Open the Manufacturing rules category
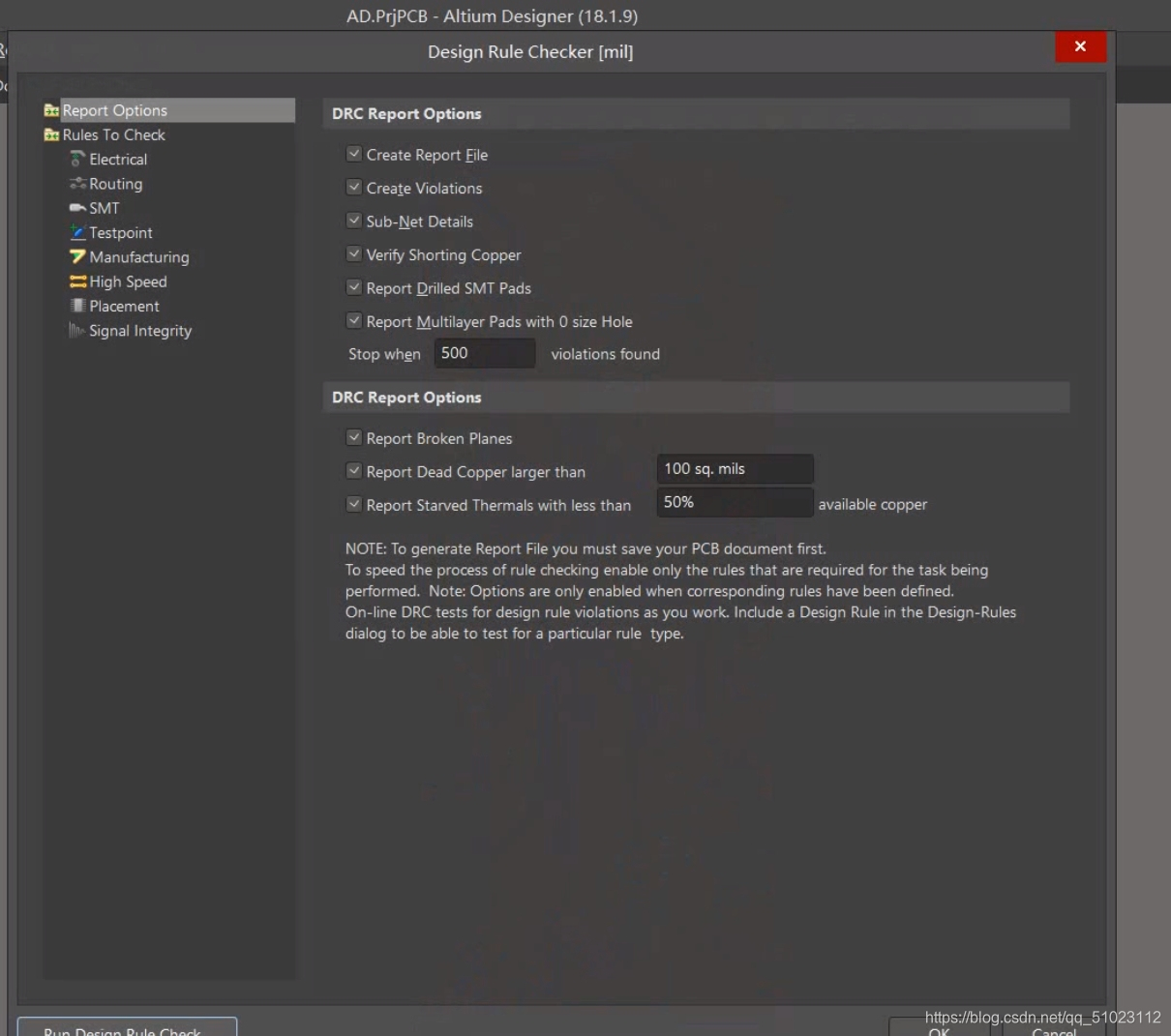The width and height of the screenshot is (1171, 1036). [139, 257]
